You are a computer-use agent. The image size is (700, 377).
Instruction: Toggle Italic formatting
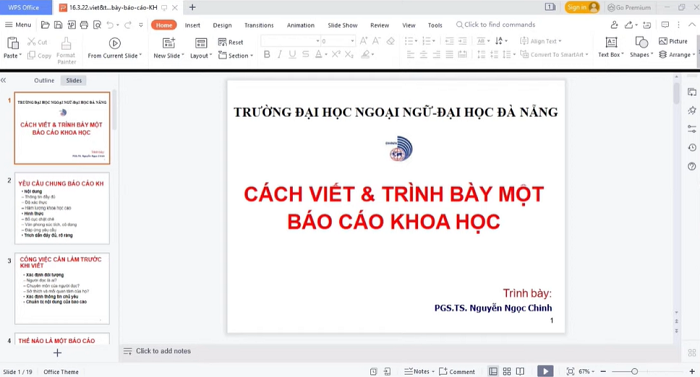pyautogui.click(x=279, y=54)
